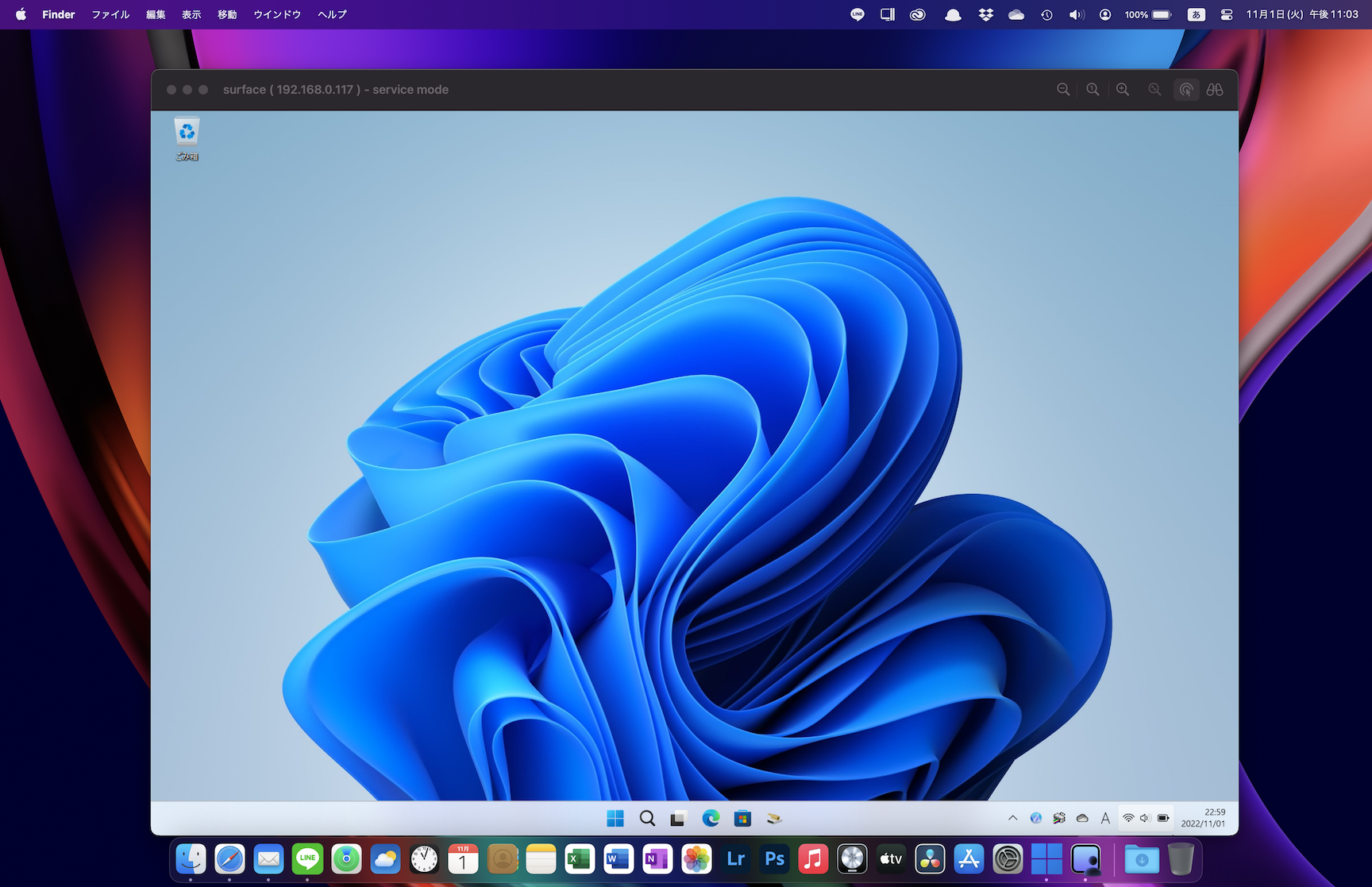Toggle remote control mode (cursor icon)
1372x887 pixels.
(x=1186, y=90)
